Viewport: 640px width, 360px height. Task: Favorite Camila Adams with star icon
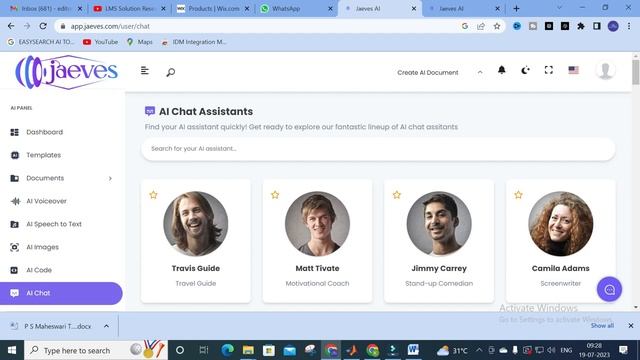pos(518,195)
